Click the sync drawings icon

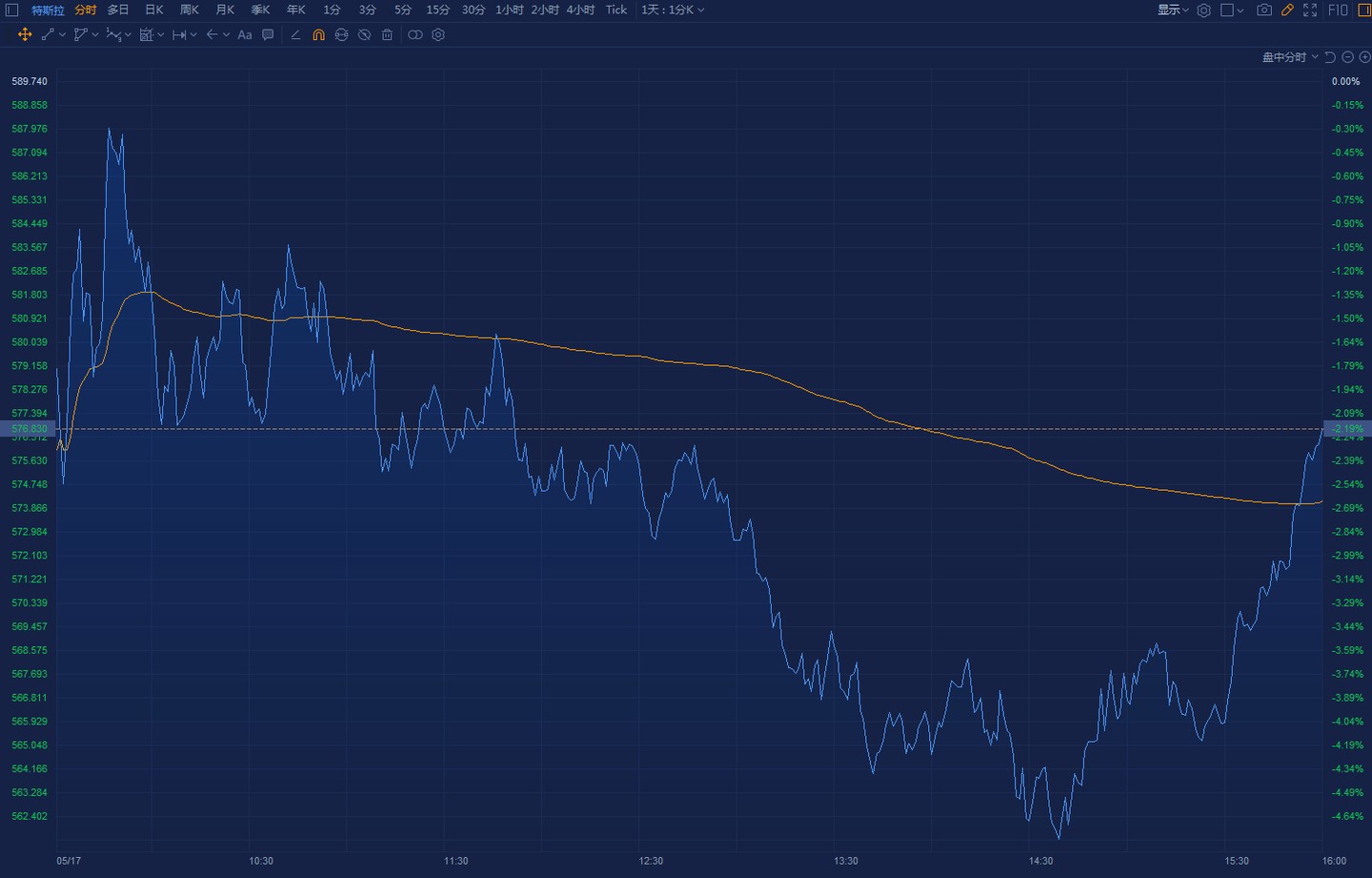pos(341,34)
